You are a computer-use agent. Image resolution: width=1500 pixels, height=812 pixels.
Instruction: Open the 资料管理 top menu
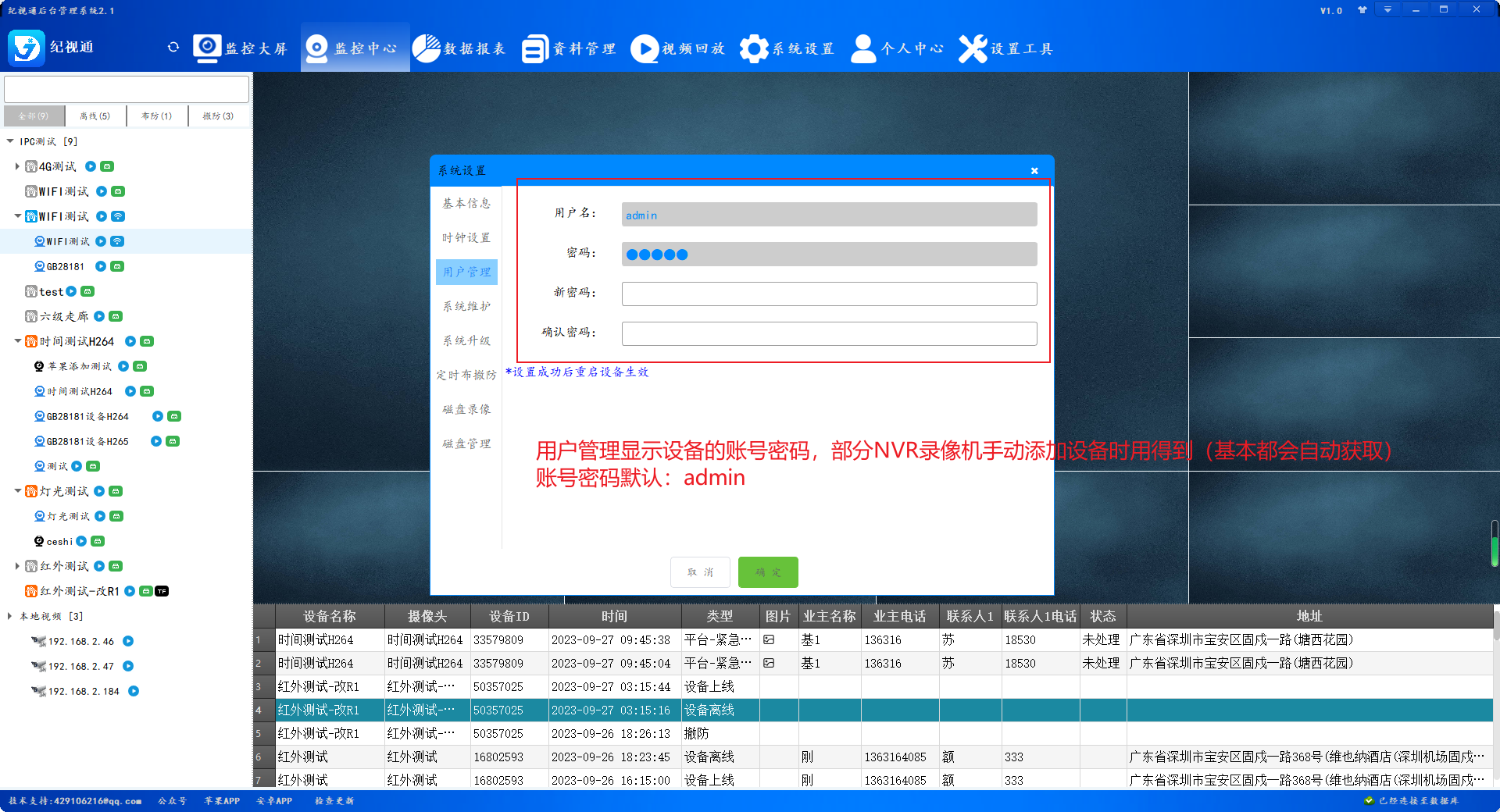[569, 48]
